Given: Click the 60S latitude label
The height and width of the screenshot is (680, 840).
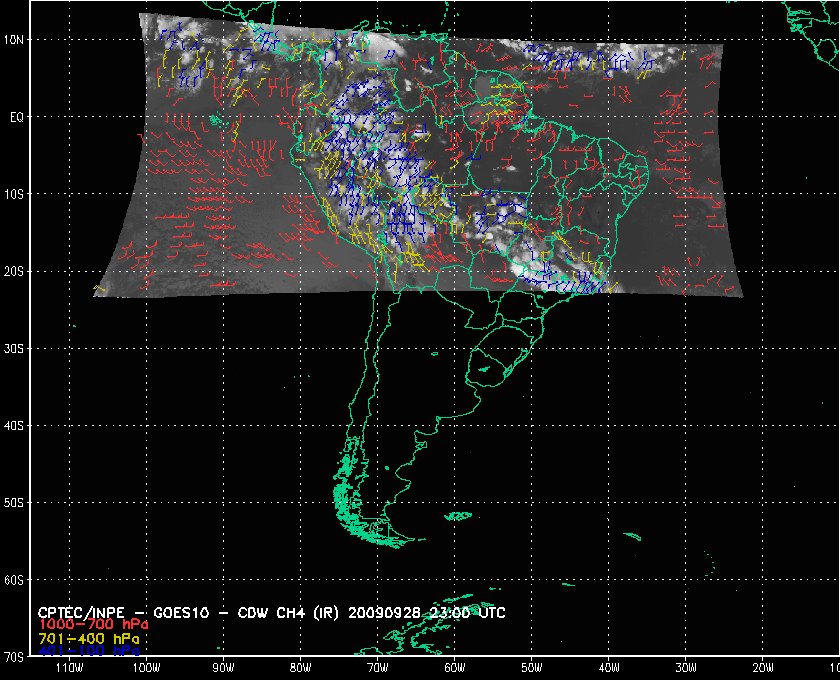Looking at the screenshot, I should coord(13,580).
